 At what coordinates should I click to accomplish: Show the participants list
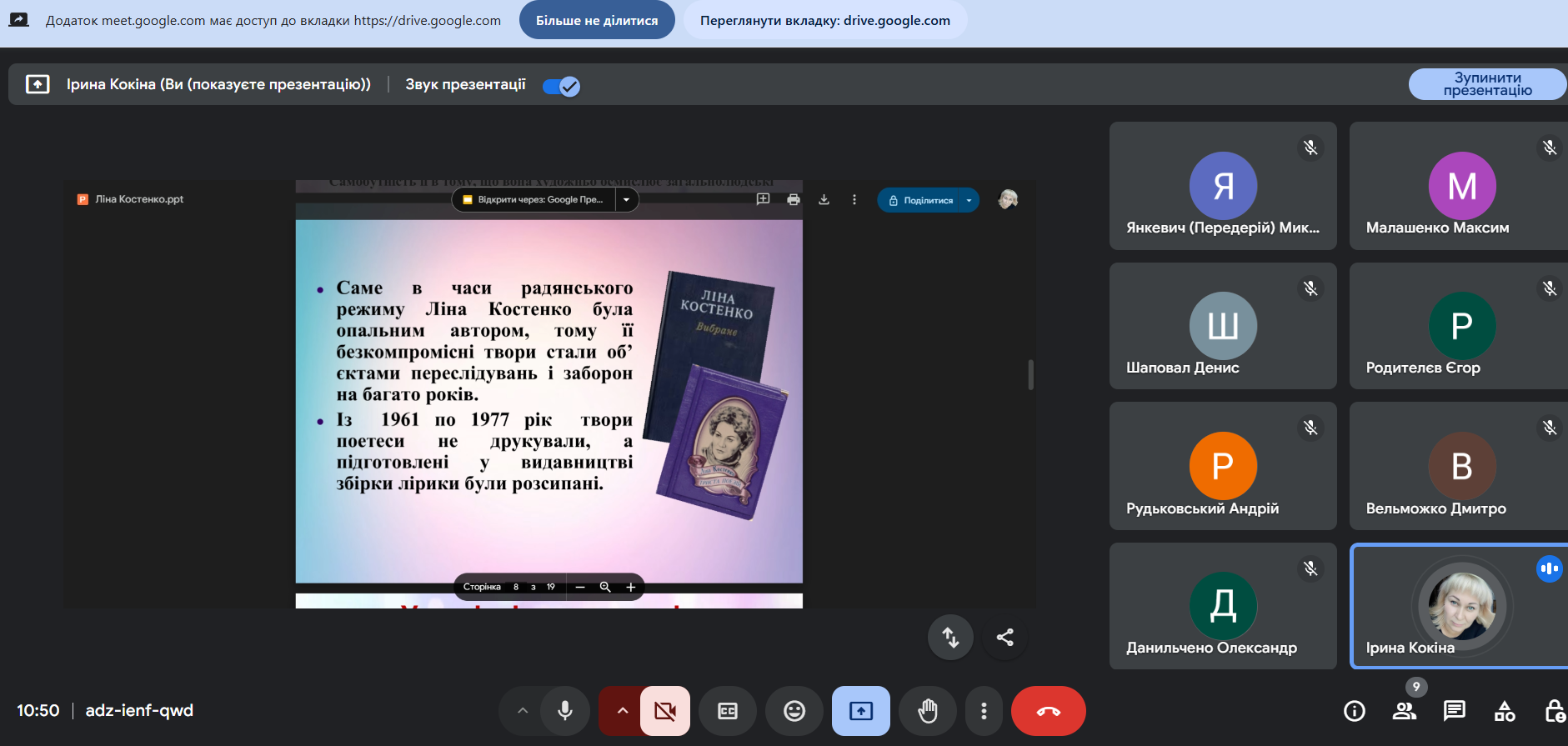pos(1405,711)
